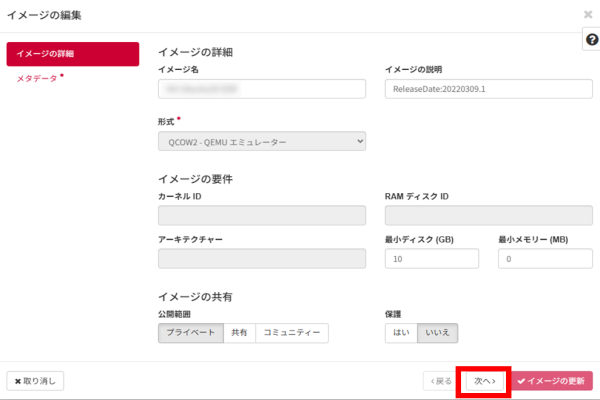Screen dimensions: 600x400
Task: Expand the 形式 QCOW2 dropdown
Action: (261, 142)
